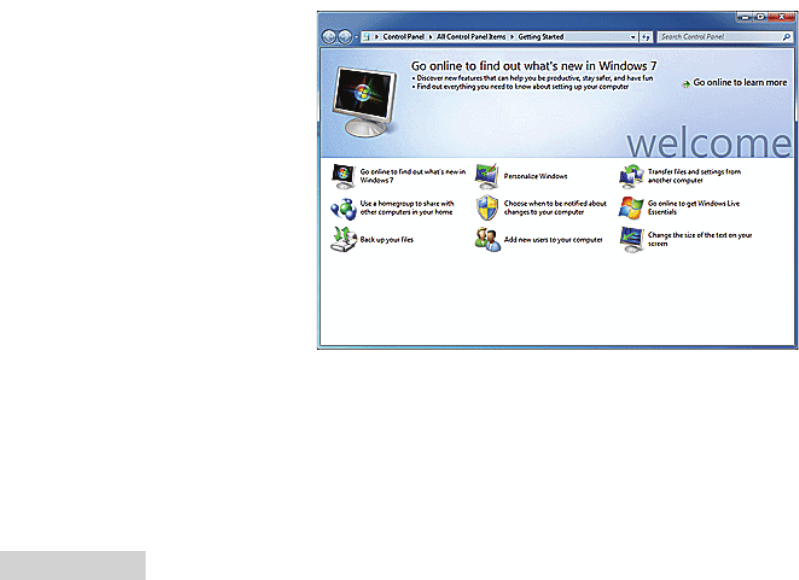Click the Back up your files icon

point(343,240)
